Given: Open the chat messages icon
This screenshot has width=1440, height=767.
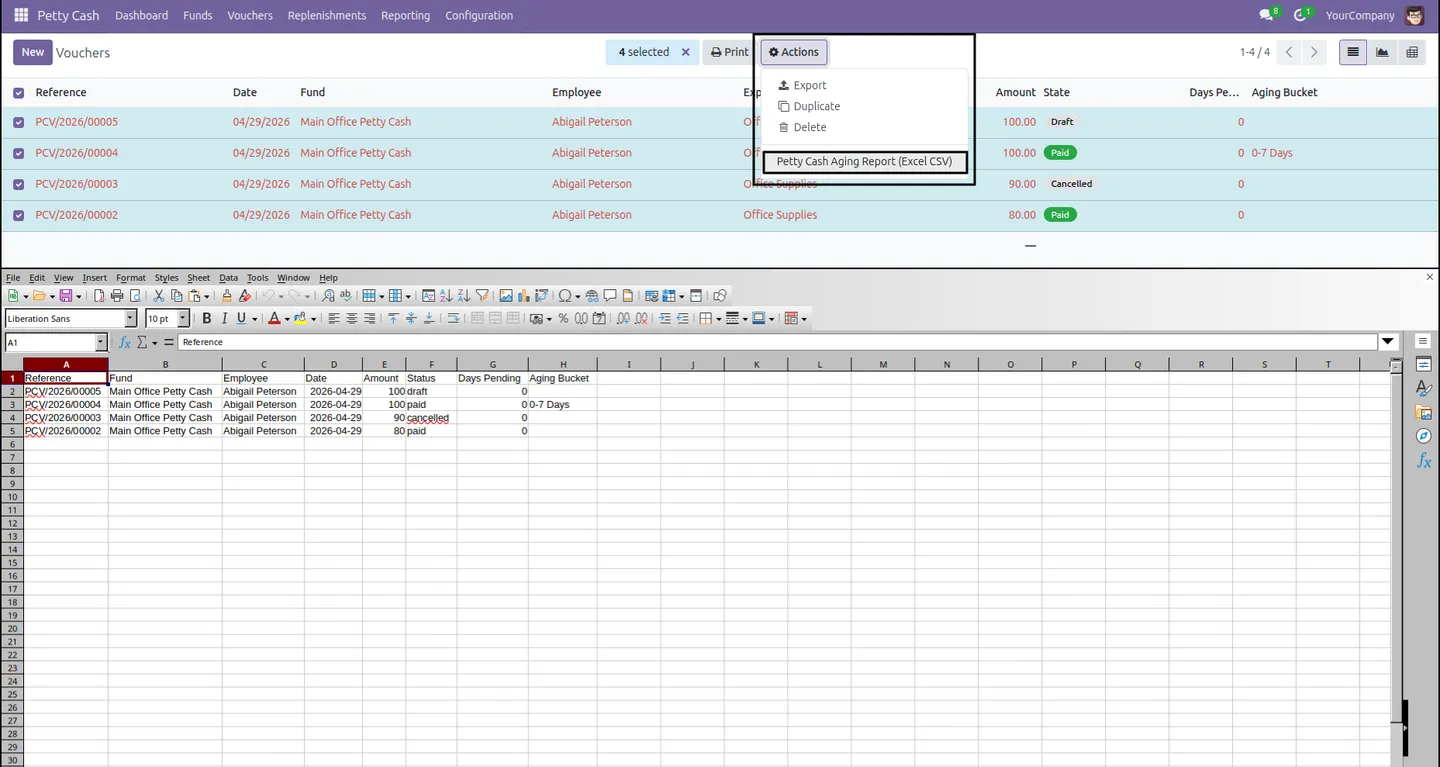Looking at the screenshot, I should pyautogui.click(x=1267, y=15).
